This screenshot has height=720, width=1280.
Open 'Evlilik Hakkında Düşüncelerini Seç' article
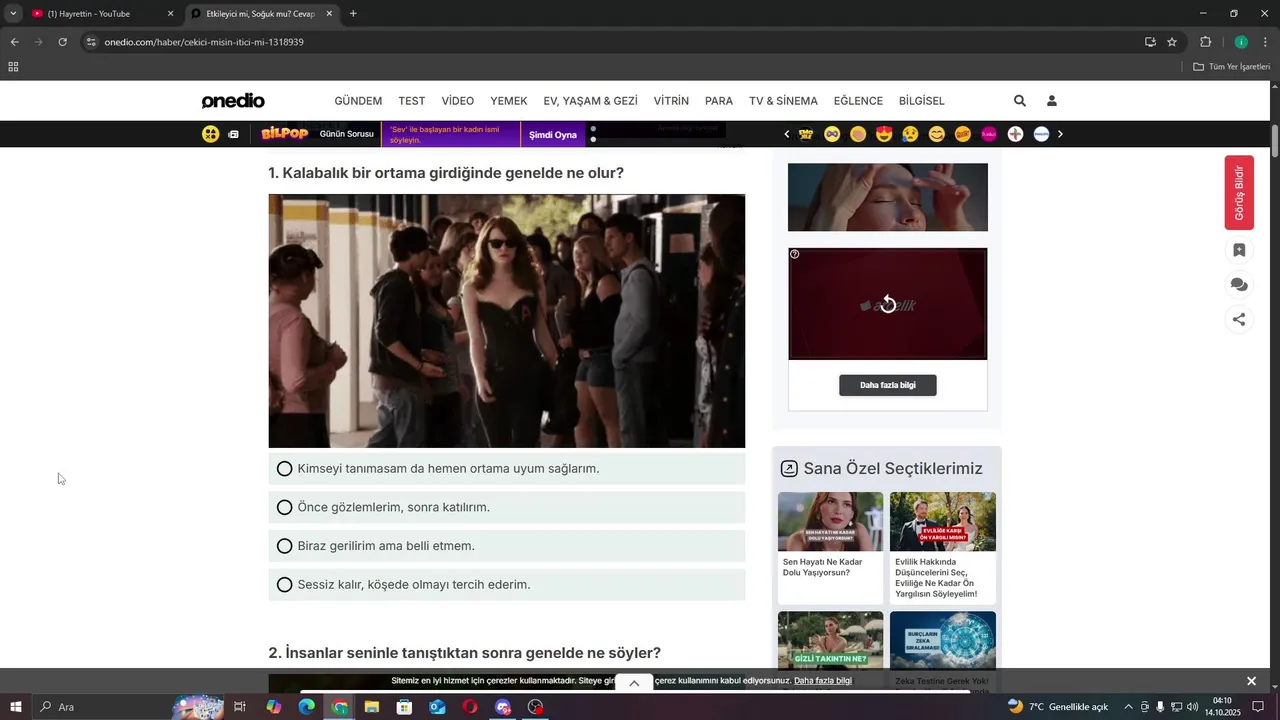[x=943, y=546]
